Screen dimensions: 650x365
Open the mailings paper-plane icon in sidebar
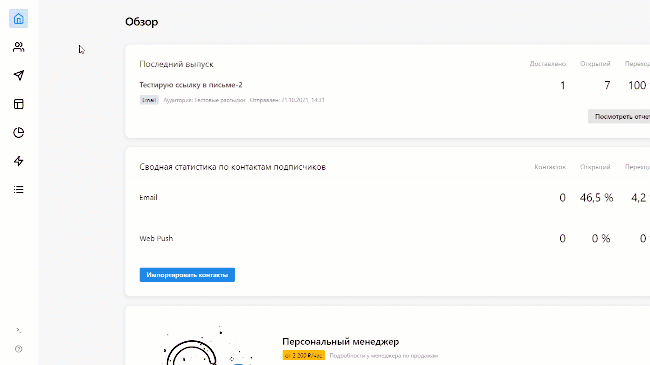(19, 75)
